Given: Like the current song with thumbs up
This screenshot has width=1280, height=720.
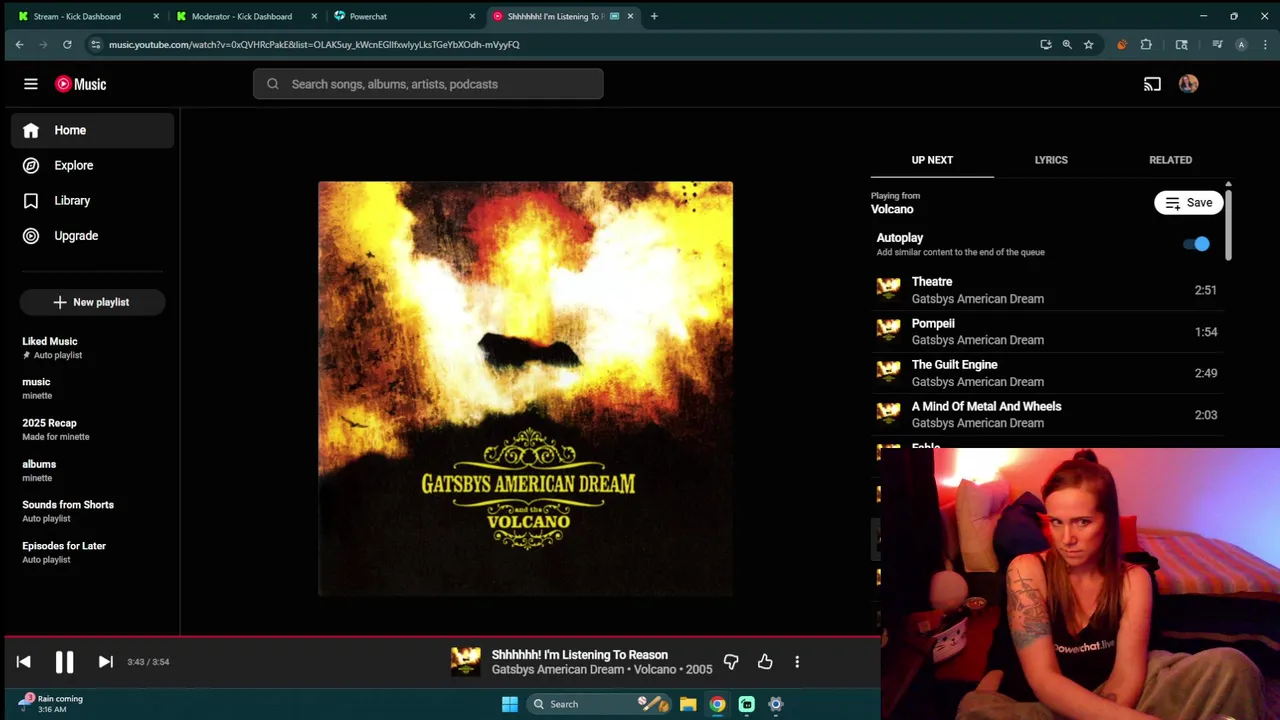Looking at the screenshot, I should [x=765, y=661].
